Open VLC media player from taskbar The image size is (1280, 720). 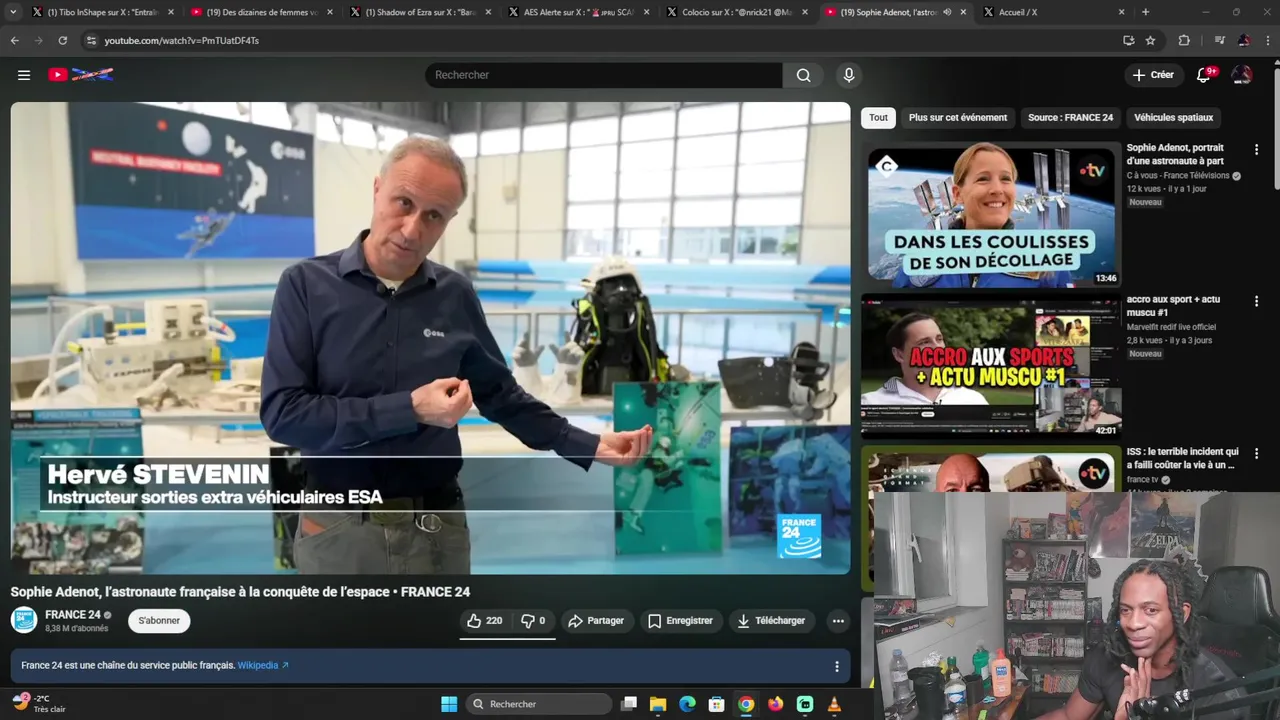coord(834,704)
